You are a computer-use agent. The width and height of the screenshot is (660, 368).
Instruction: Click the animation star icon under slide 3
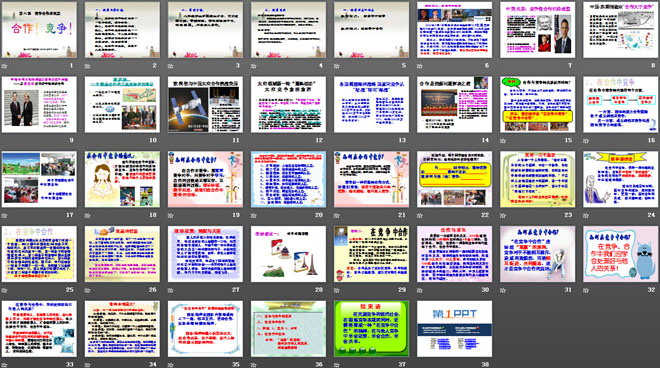(x=171, y=66)
